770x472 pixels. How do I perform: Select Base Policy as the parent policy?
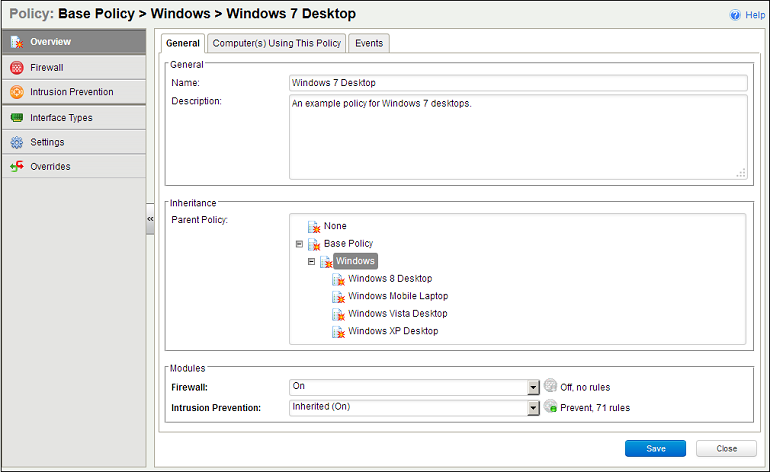pos(348,244)
